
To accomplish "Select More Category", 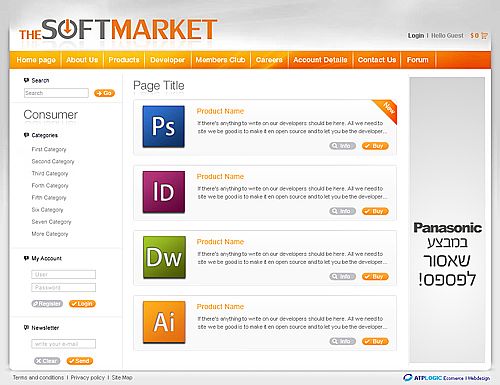I will coord(50,234).
